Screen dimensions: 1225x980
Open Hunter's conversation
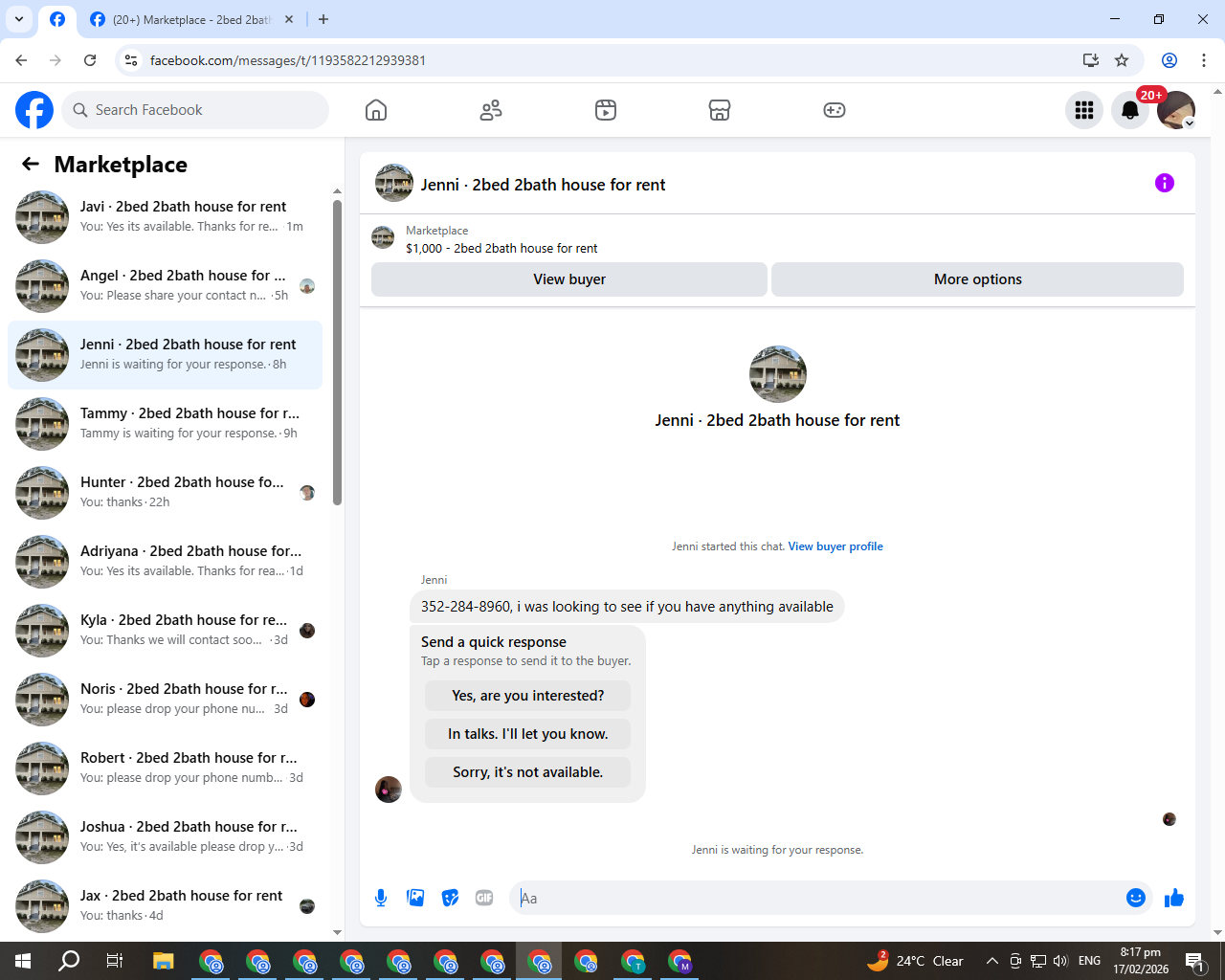point(165,493)
